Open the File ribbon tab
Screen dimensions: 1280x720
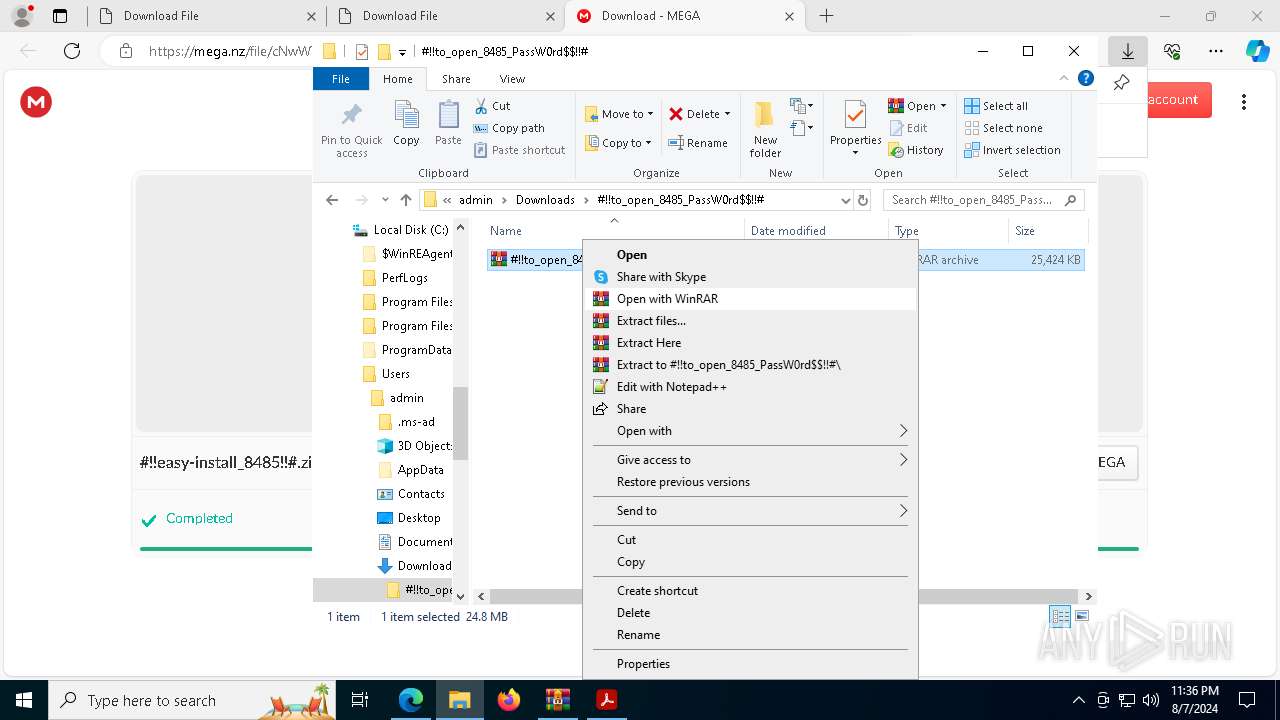tap(341, 79)
